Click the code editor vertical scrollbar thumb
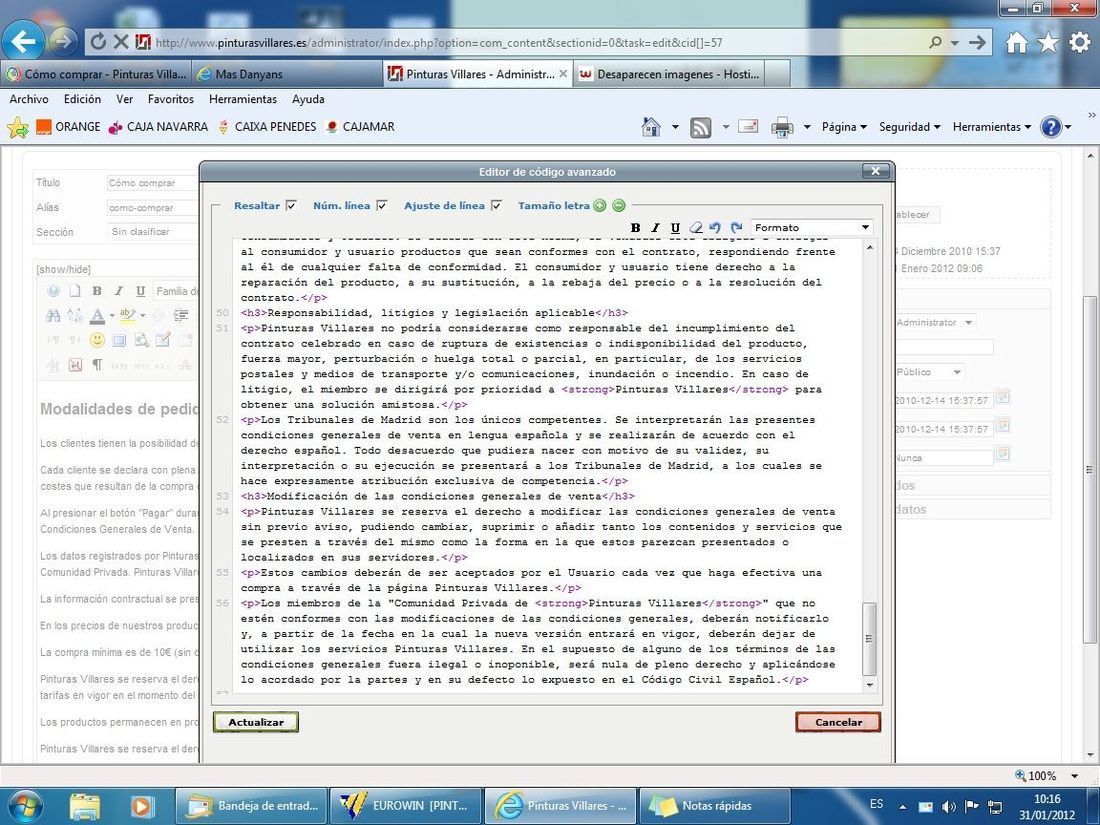 point(869,638)
